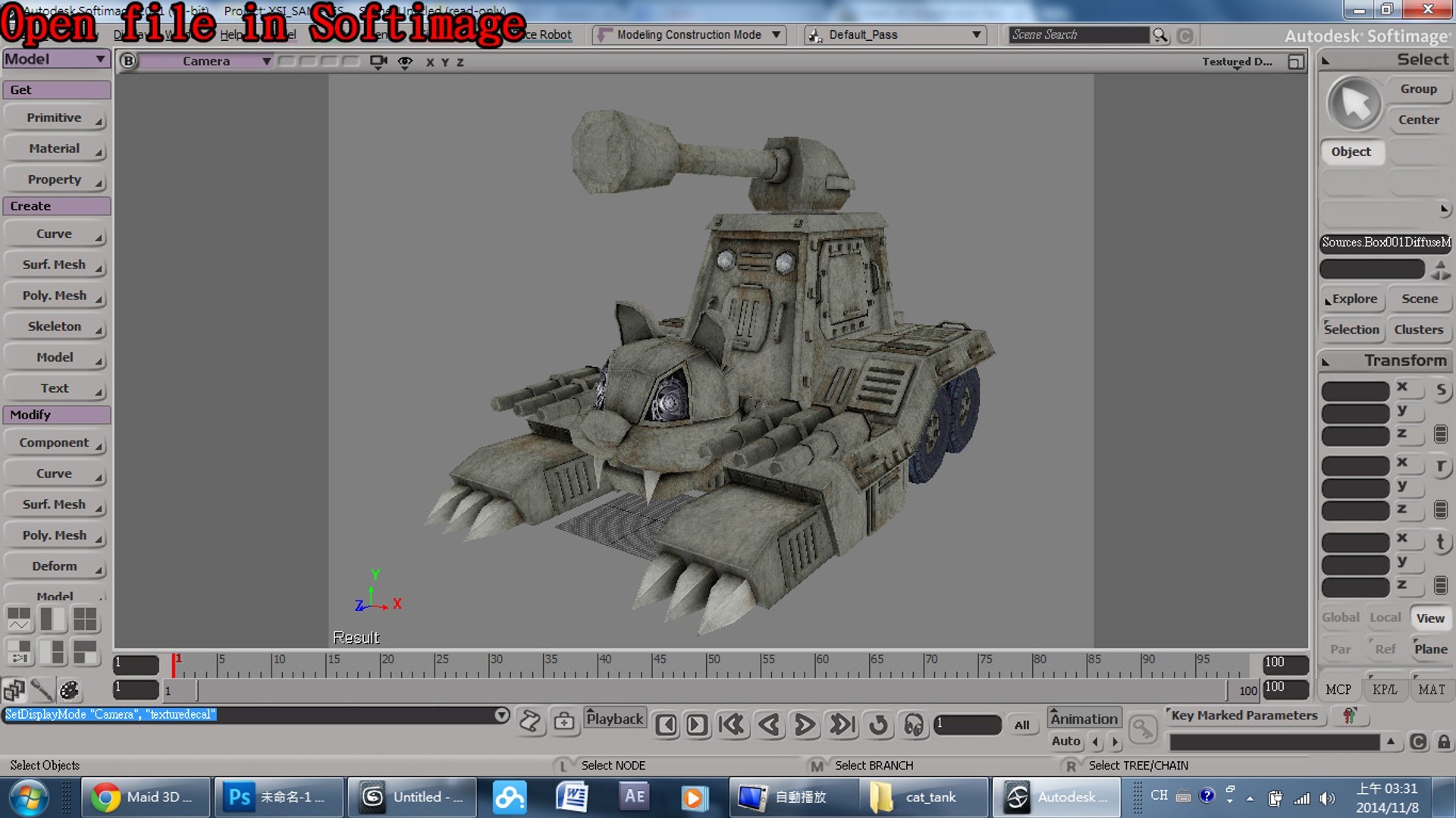Screen dimensions: 1456x818
Task: Select the four-pane viewport layout icon
Action: tap(85, 619)
